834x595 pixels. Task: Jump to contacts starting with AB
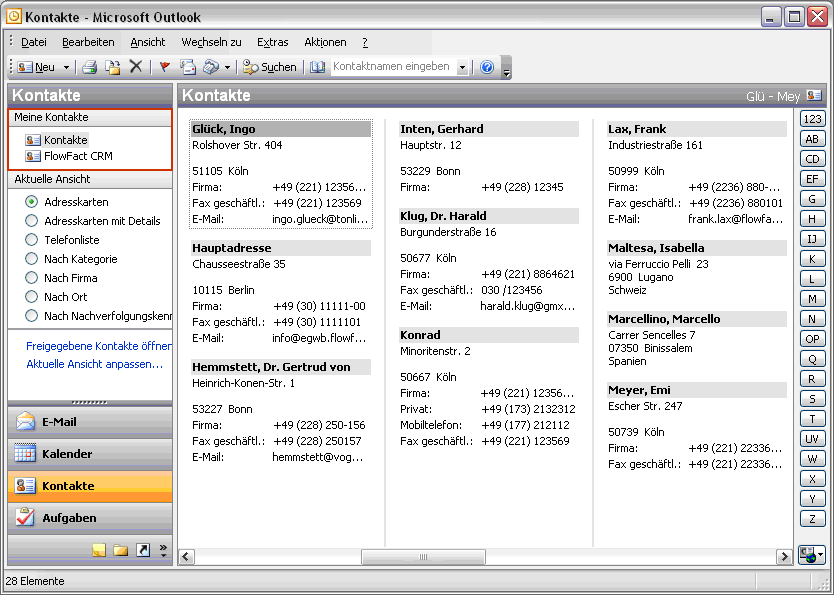click(812, 139)
